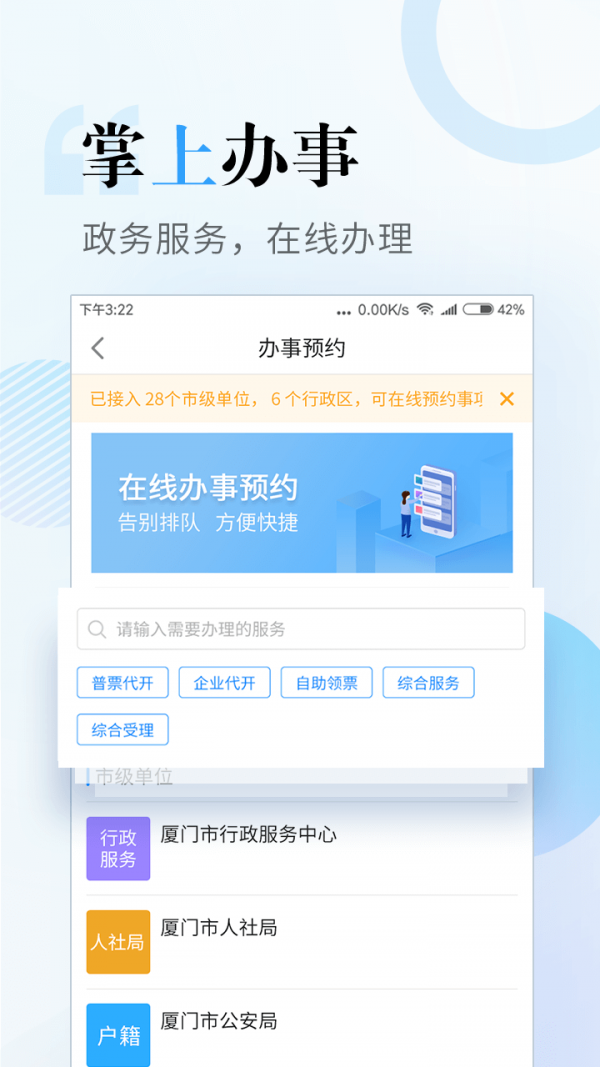The height and width of the screenshot is (1067, 600).
Task: Click the 在线办事预约 banner image
Action: tap(302, 503)
